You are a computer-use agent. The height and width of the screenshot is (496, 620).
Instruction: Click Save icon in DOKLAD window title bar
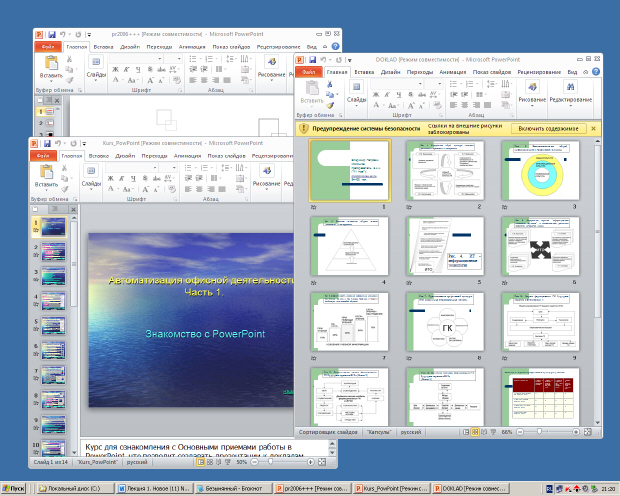[x=313, y=60]
